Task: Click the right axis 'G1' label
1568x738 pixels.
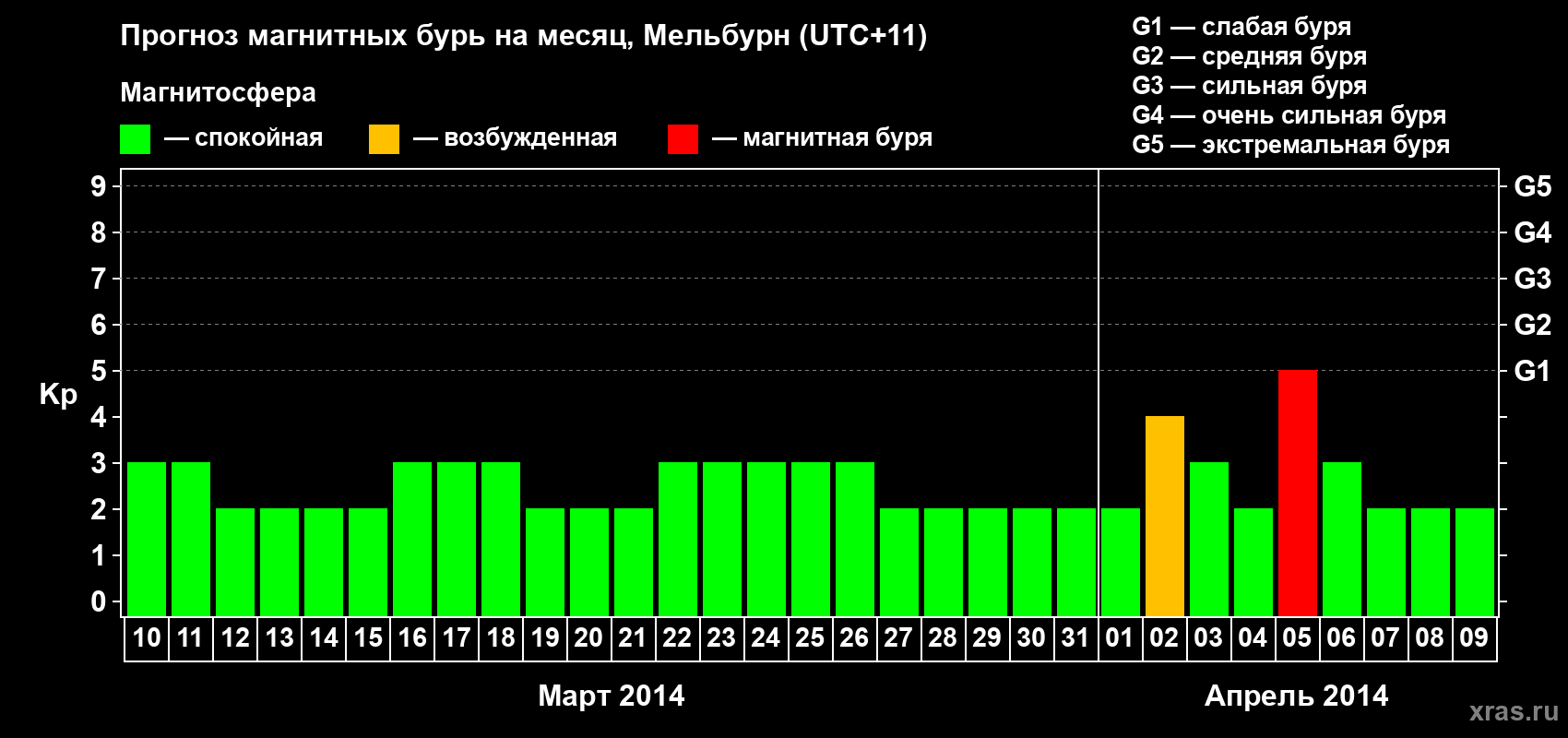Action: pyautogui.click(x=1532, y=371)
